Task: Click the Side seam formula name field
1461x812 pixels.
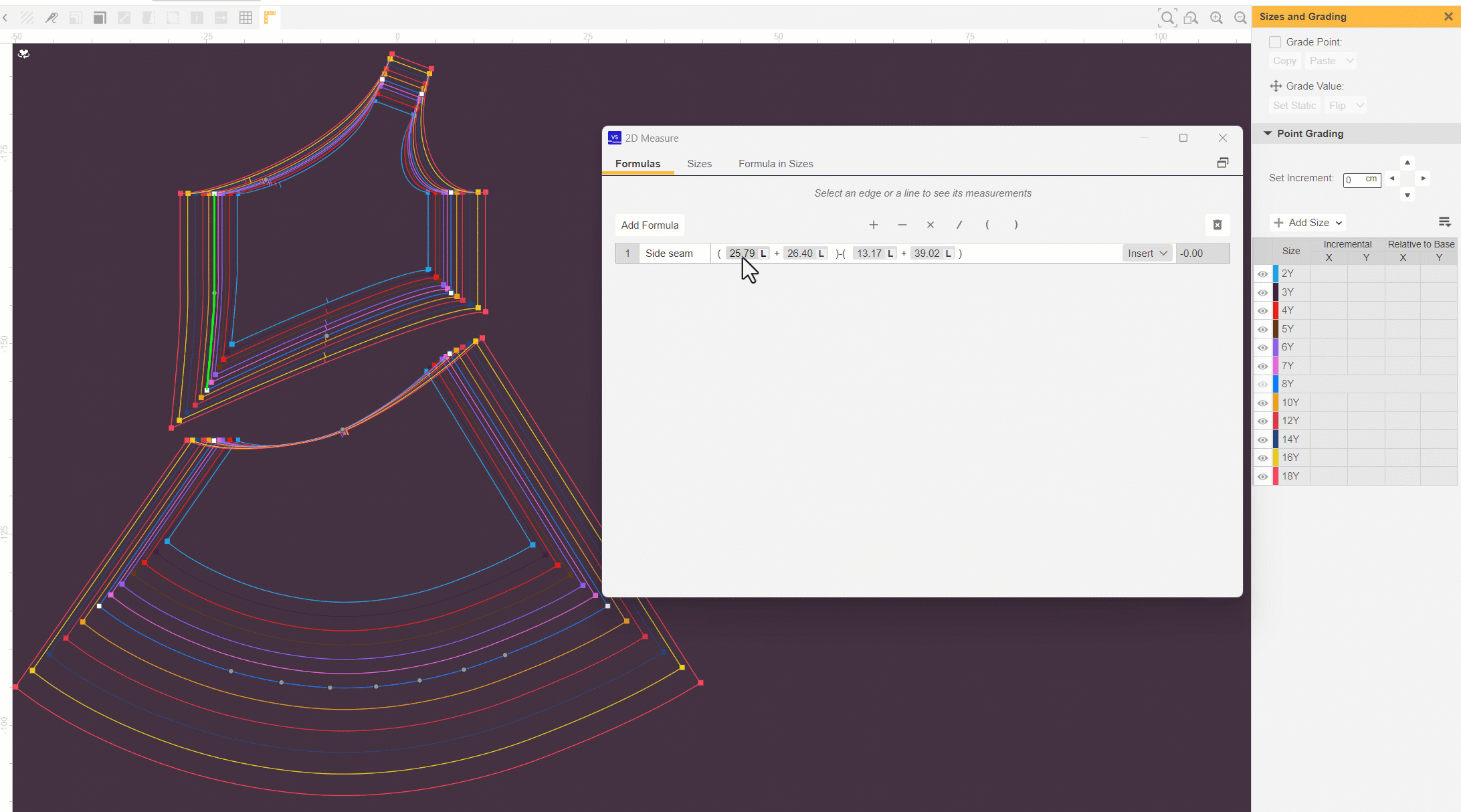Action: pos(674,253)
